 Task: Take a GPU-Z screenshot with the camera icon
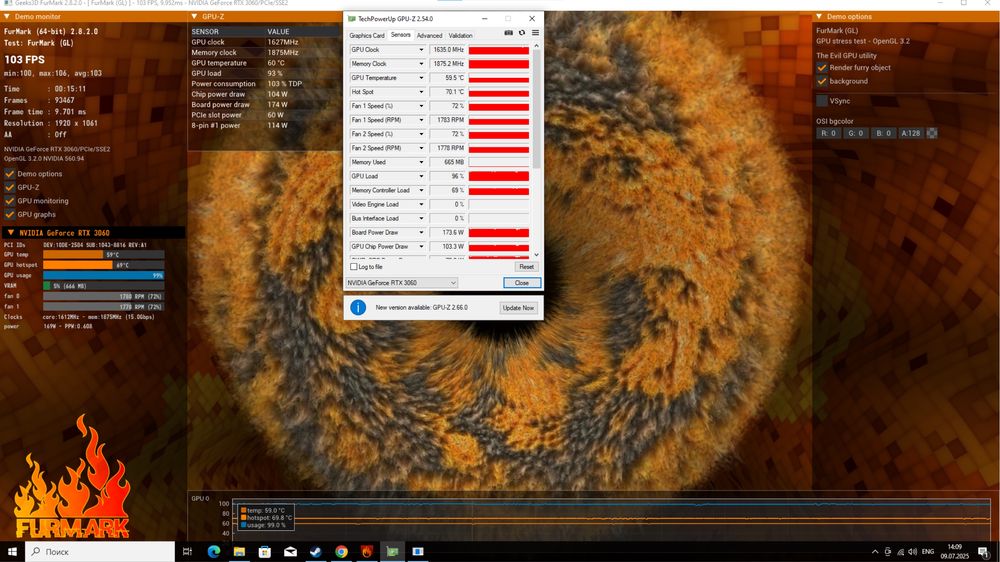[508, 33]
